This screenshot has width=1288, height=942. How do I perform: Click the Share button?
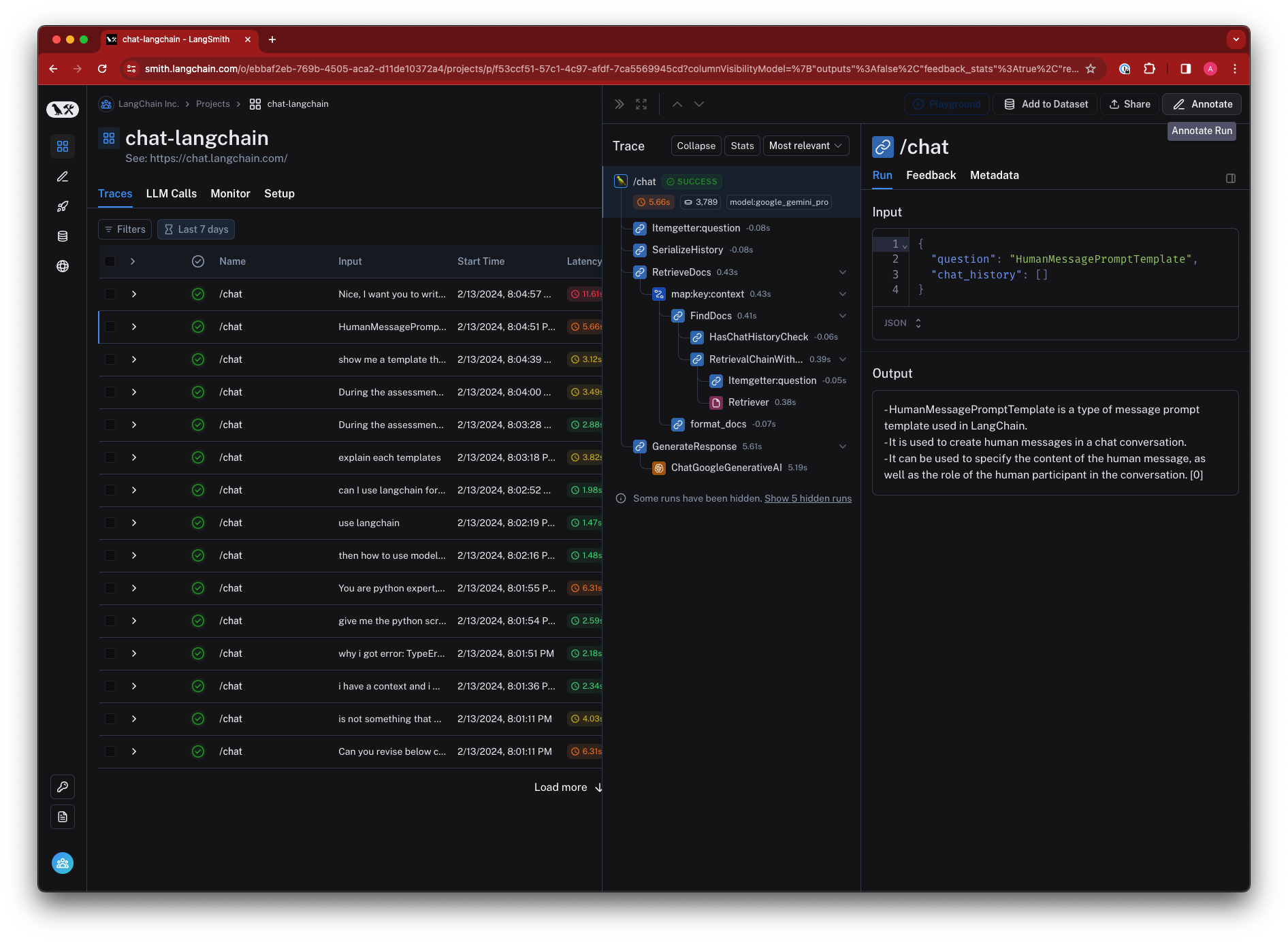(1130, 104)
